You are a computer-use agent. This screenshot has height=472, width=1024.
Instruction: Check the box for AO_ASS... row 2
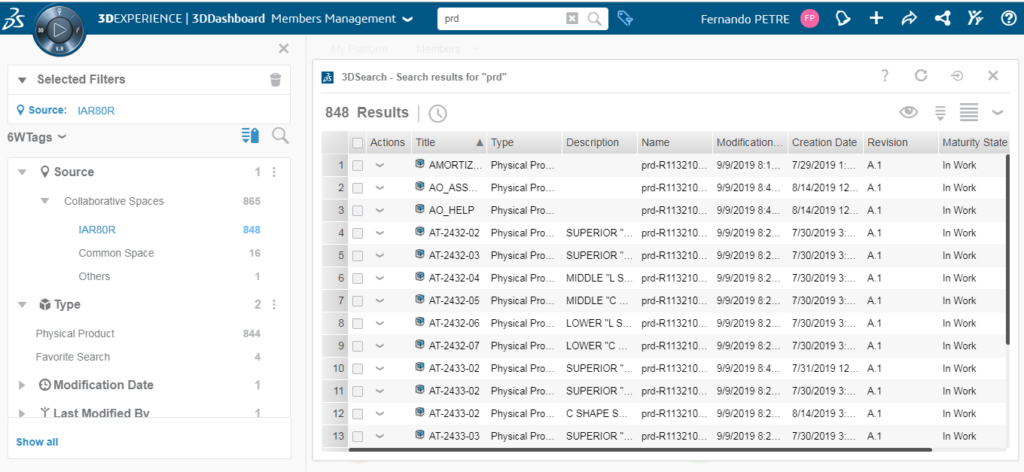[x=357, y=188]
